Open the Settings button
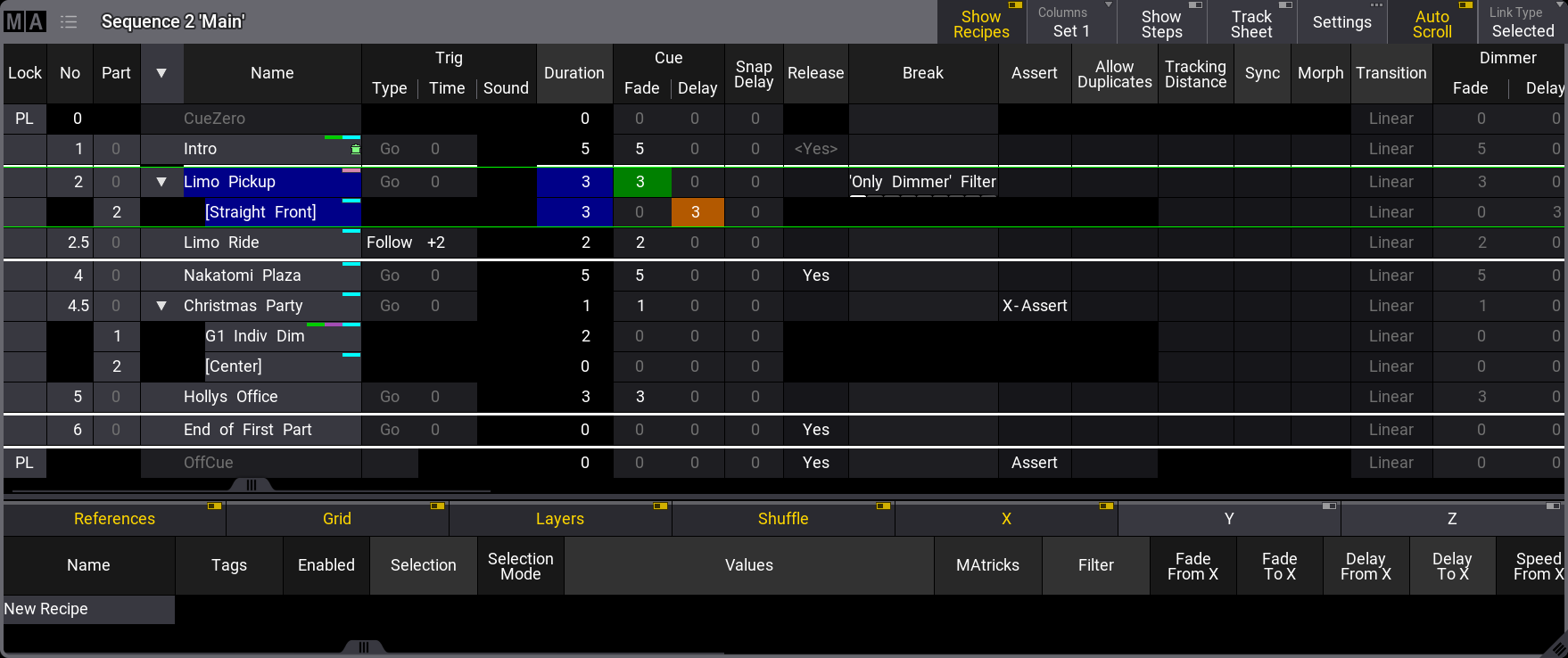 (x=1341, y=23)
